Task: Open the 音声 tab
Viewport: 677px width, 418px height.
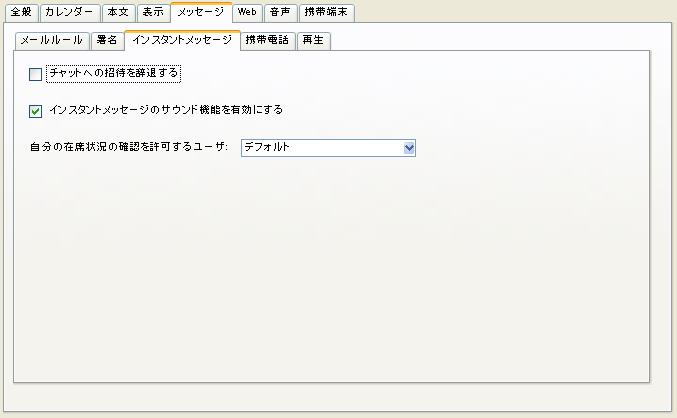Action: 280,13
